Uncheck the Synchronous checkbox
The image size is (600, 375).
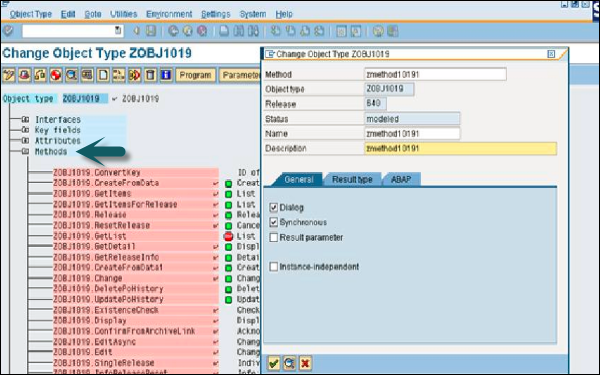(x=274, y=222)
